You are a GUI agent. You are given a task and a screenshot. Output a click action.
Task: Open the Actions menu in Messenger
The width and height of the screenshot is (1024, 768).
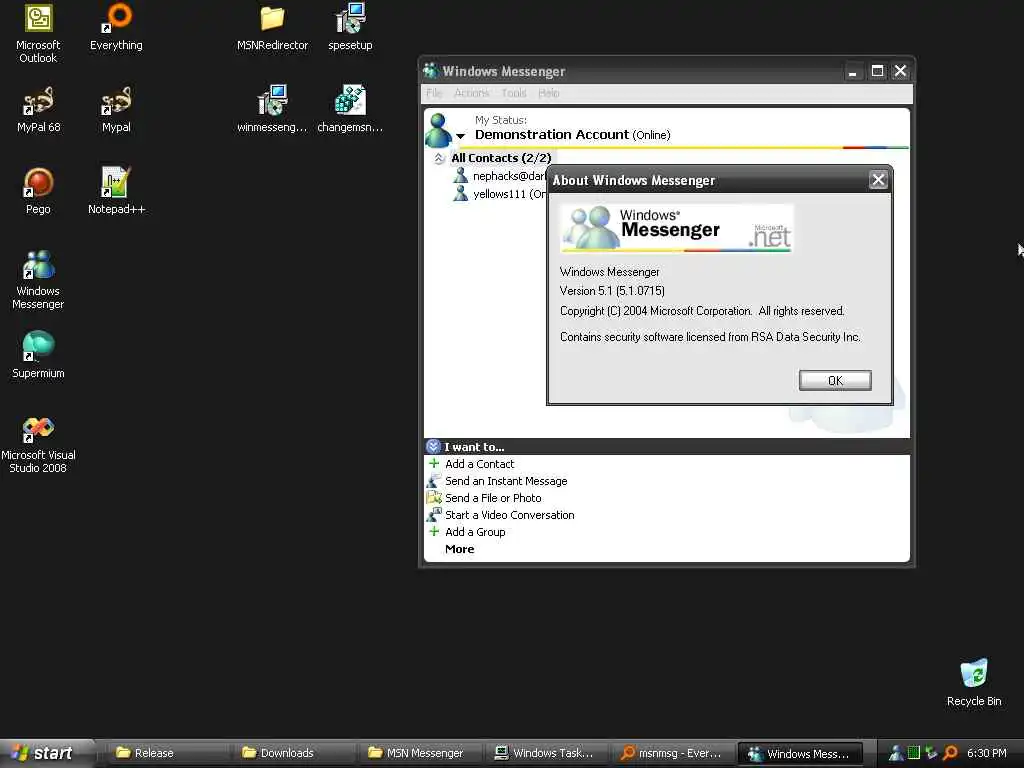pyautogui.click(x=472, y=93)
